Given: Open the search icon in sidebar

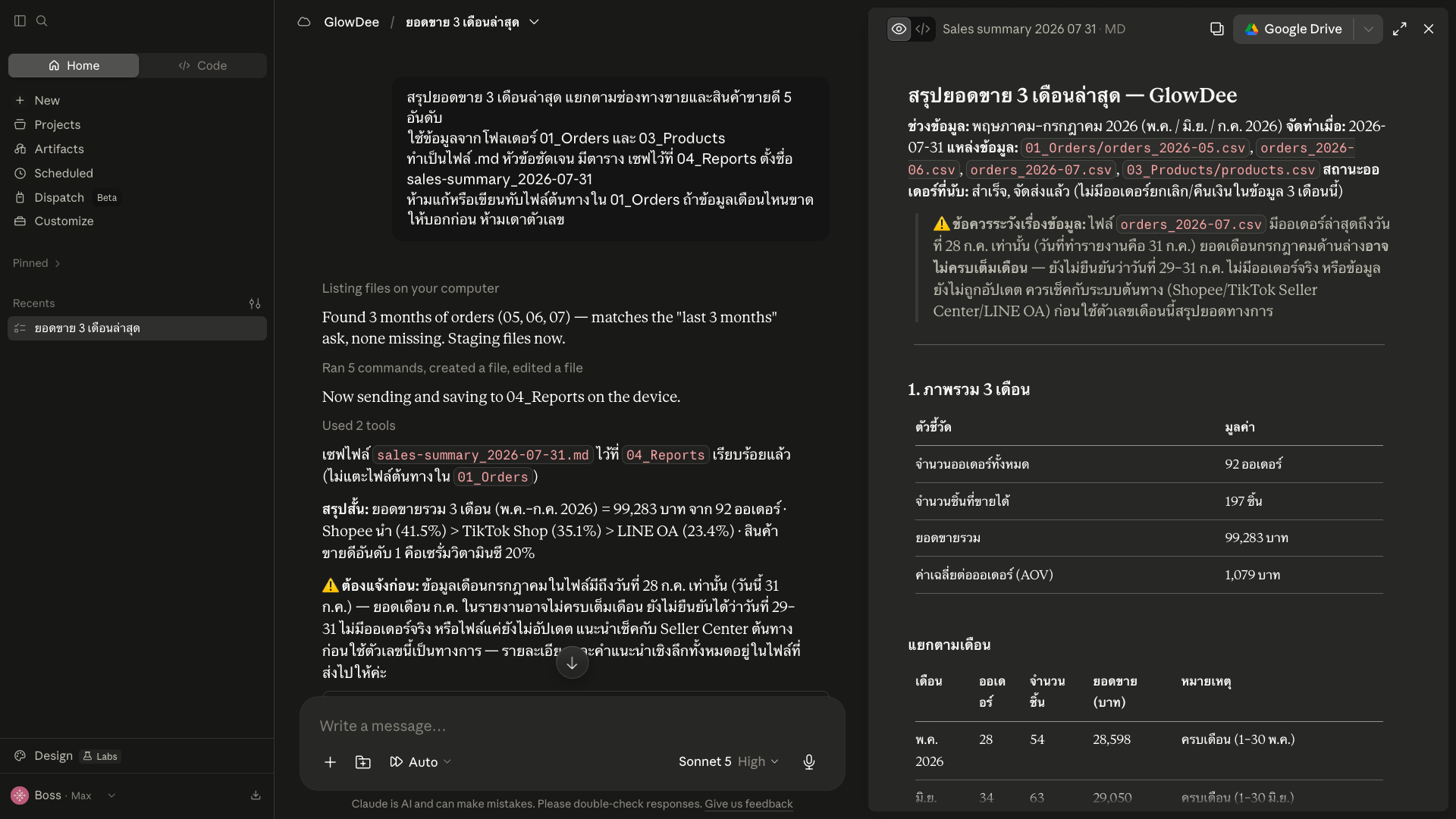Looking at the screenshot, I should [x=42, y=21].
